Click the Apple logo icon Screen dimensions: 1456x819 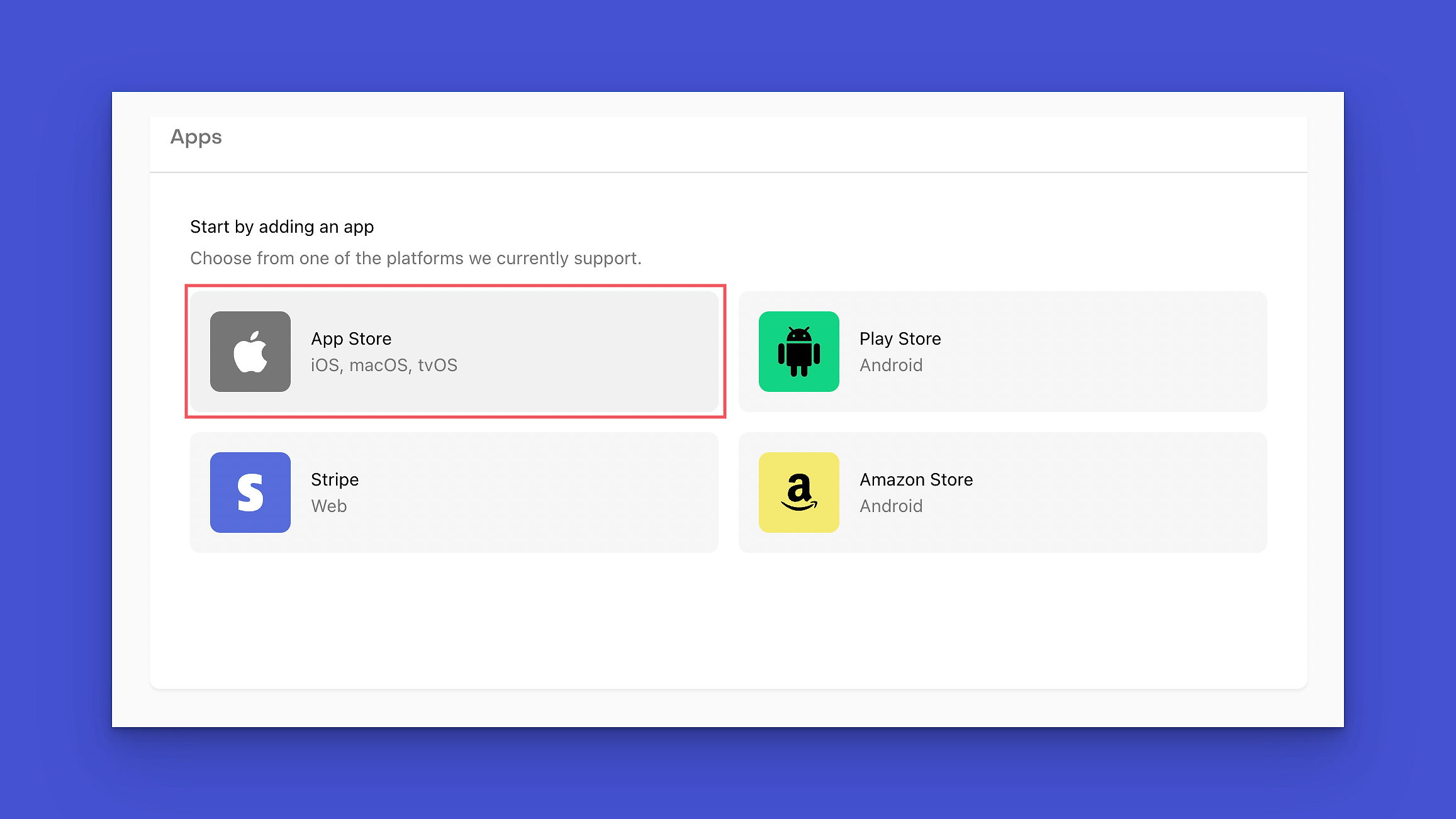tap(250, 352)
